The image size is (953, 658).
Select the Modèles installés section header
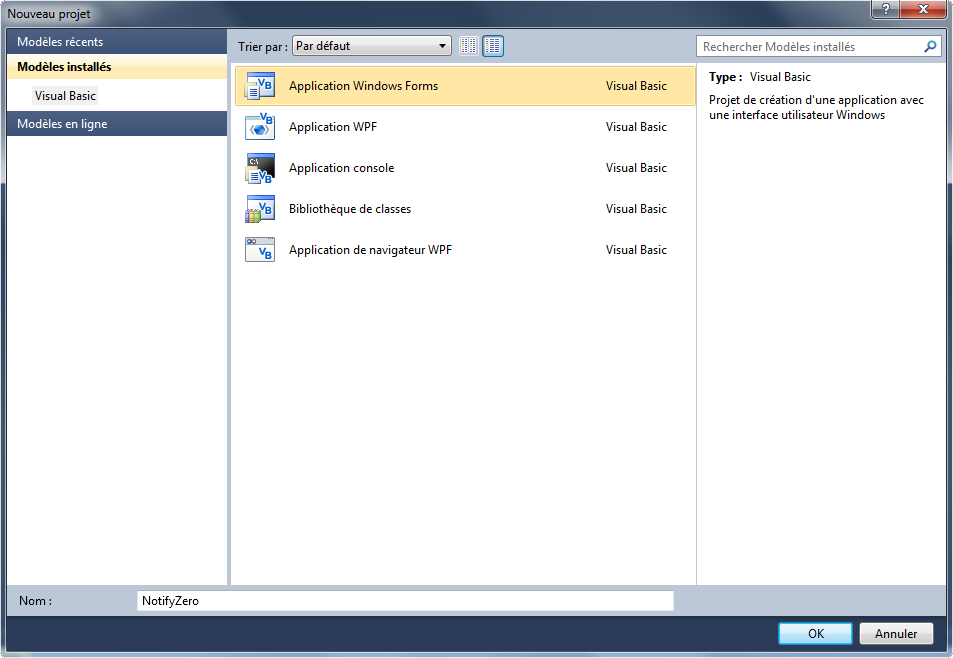[116, 67]
